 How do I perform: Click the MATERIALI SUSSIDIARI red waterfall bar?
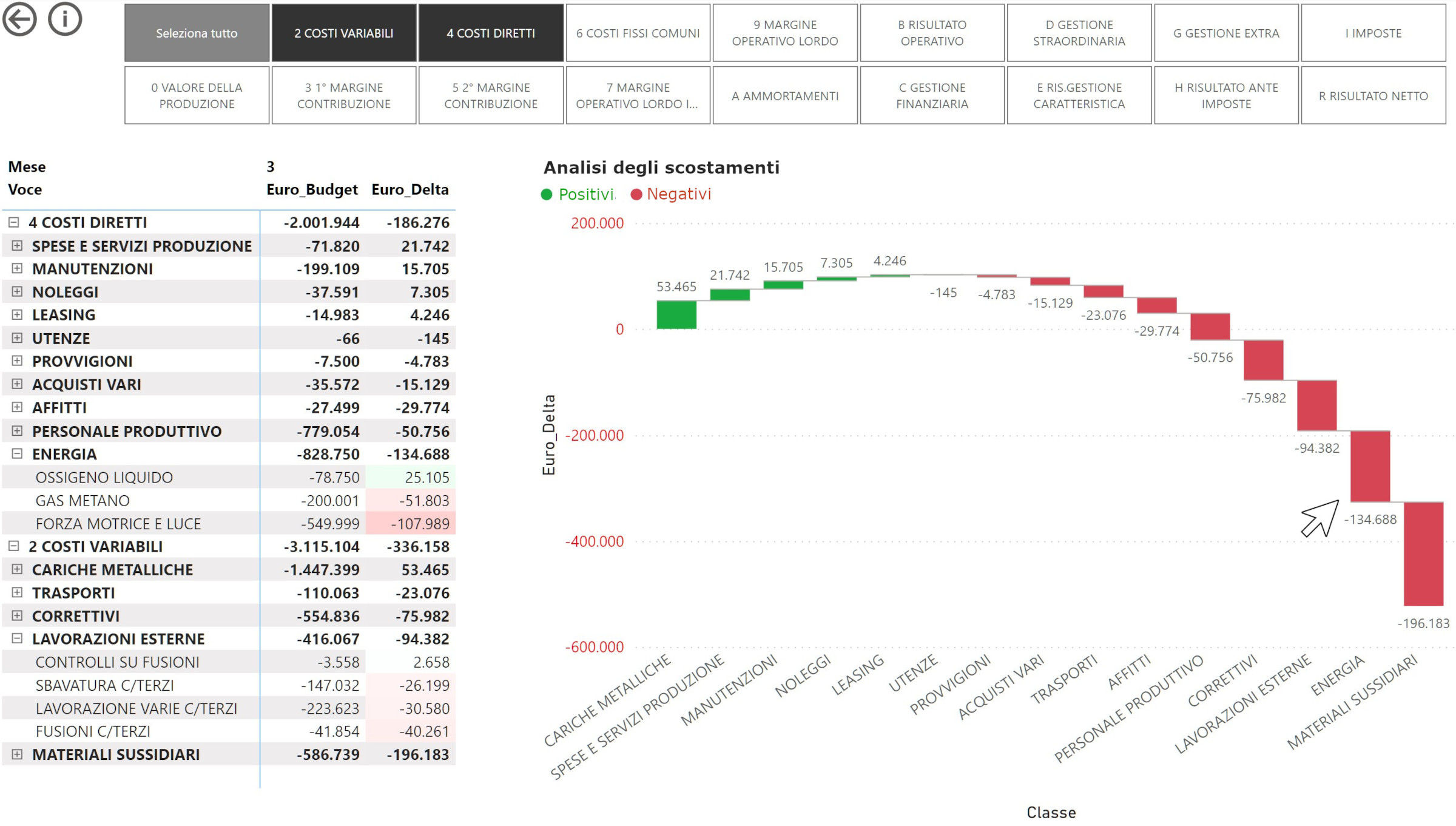(x=1423, y=553)
